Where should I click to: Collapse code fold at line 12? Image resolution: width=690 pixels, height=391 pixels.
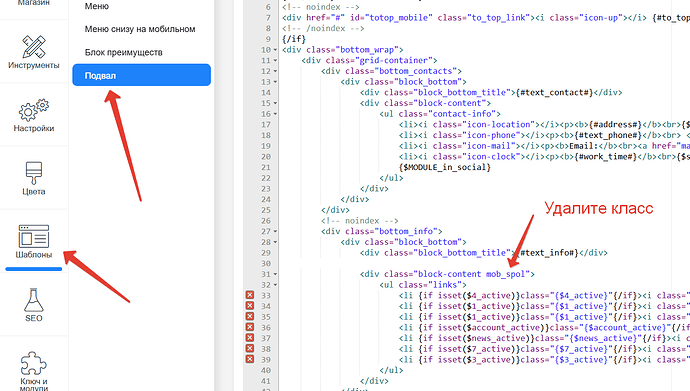tap(275, 71)
